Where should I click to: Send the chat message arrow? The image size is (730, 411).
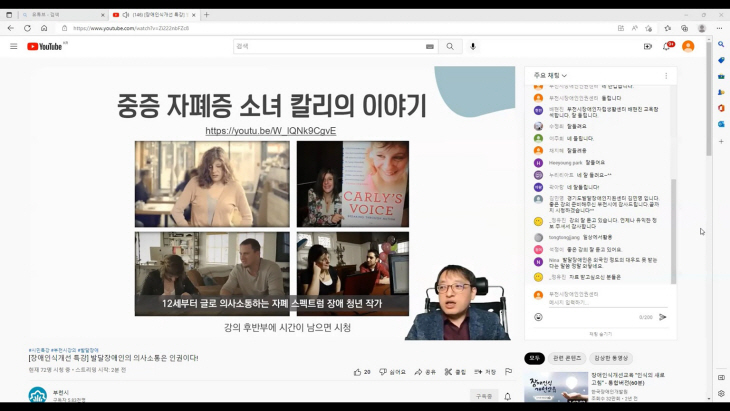662,317
